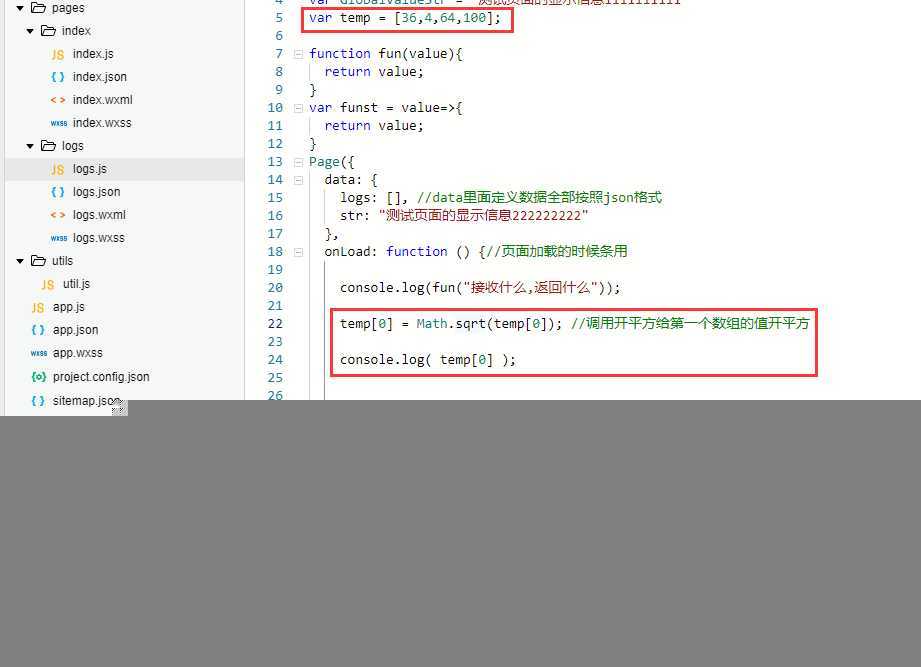921x667 pixels.
Task: Open index.js file
Action: (x=93, y=54)
